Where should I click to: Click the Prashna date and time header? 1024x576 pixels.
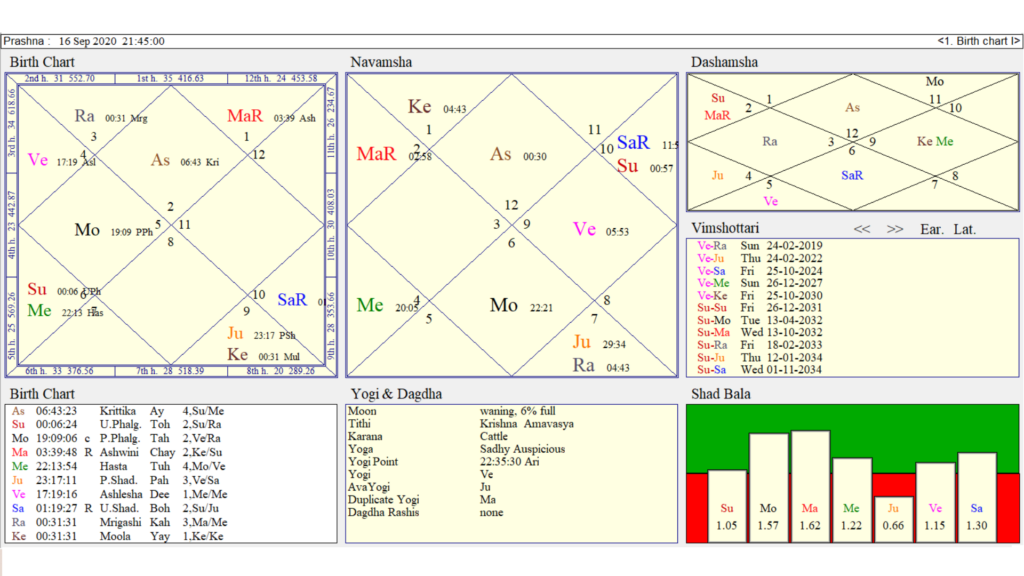pos(84,41)
